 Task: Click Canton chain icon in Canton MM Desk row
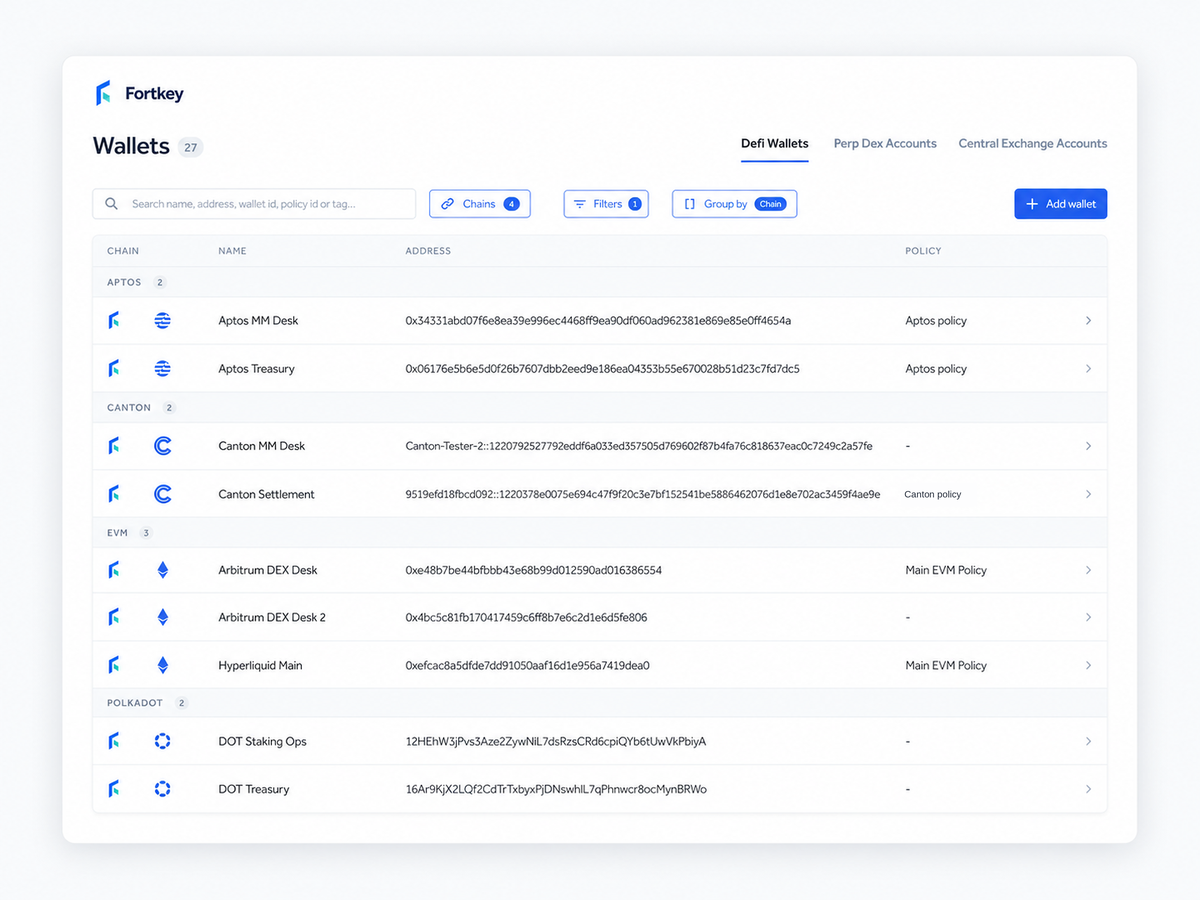pos(163,446)
